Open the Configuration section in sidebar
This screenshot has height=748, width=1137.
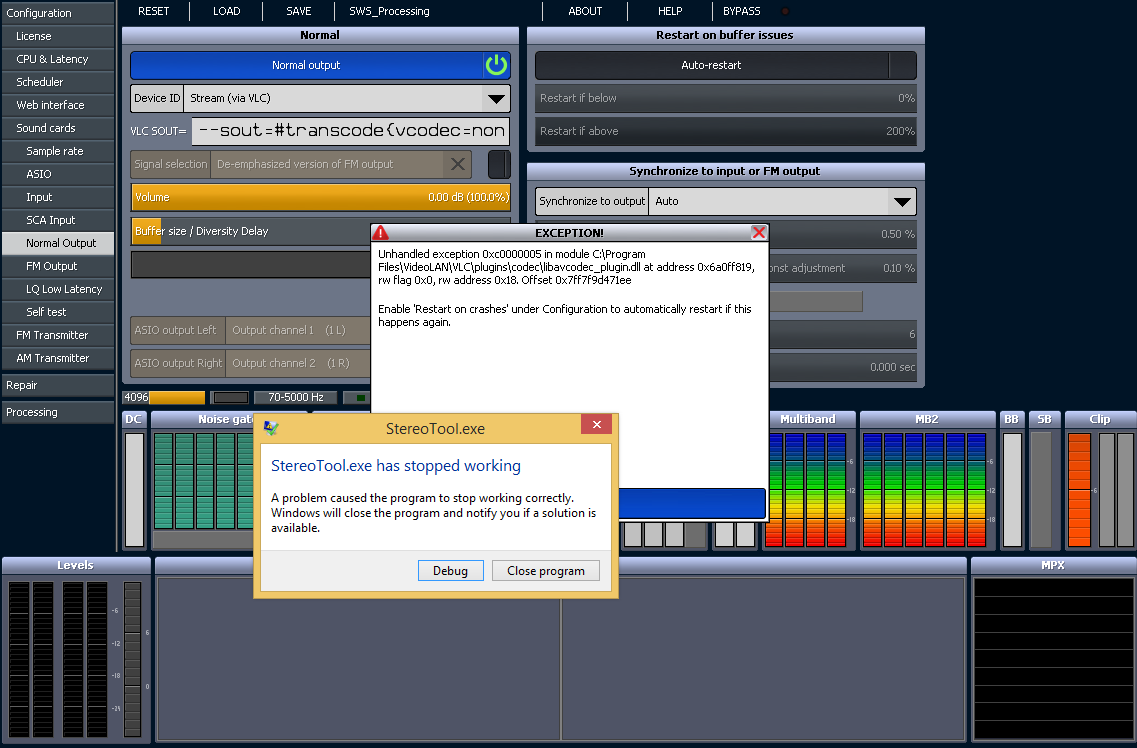[57, 13]
